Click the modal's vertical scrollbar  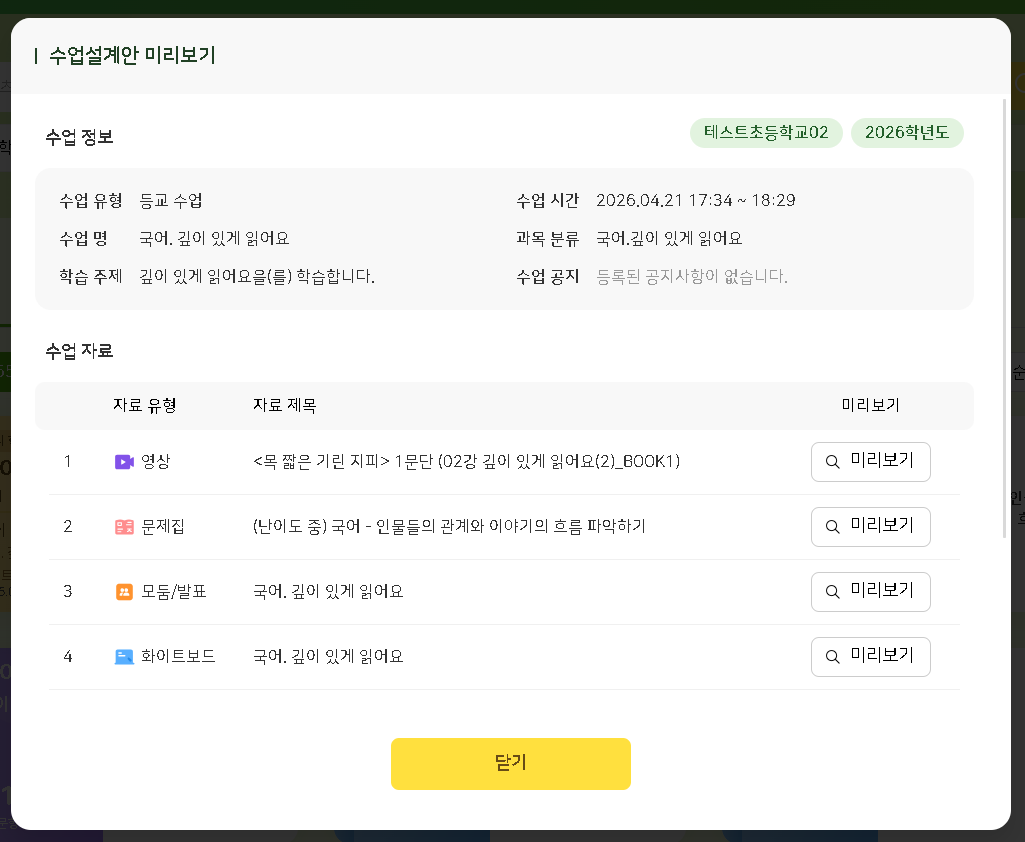point(1005,318)
